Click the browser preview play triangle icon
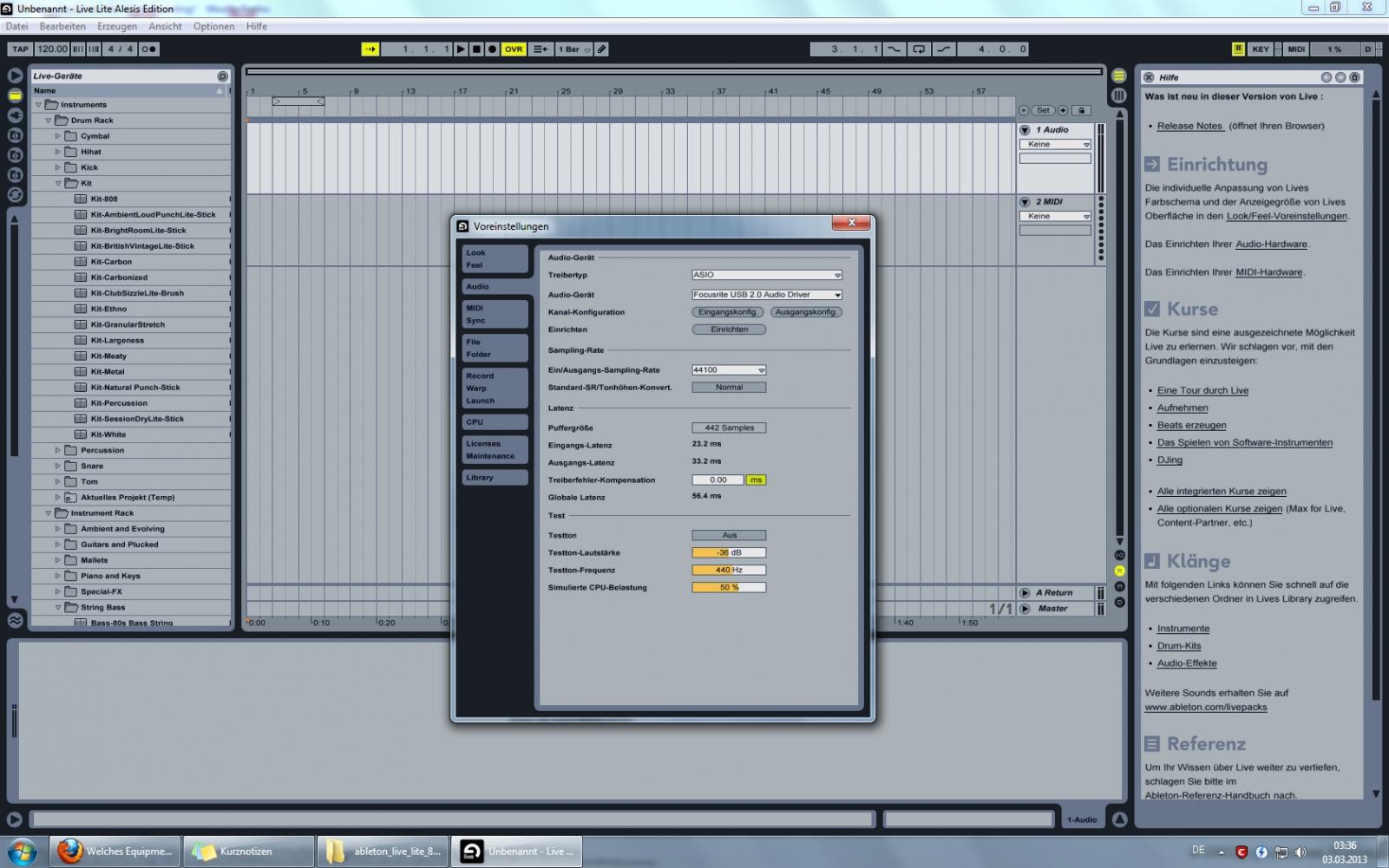The image size is (1389, 868). click(x=15, y=76)
